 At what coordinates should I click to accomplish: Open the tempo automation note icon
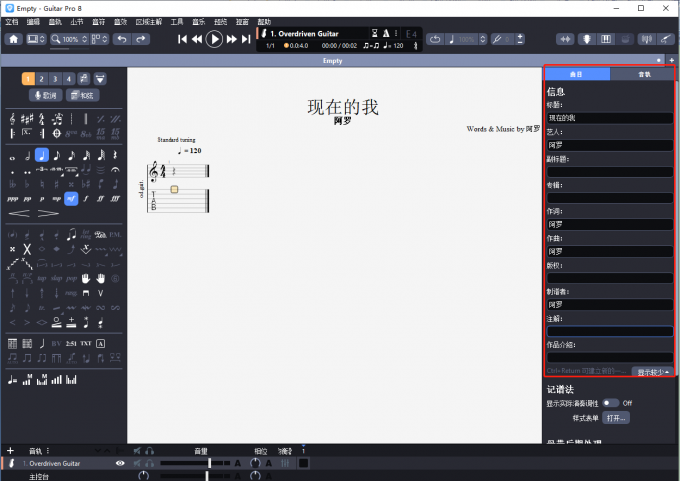pos(12,380)
